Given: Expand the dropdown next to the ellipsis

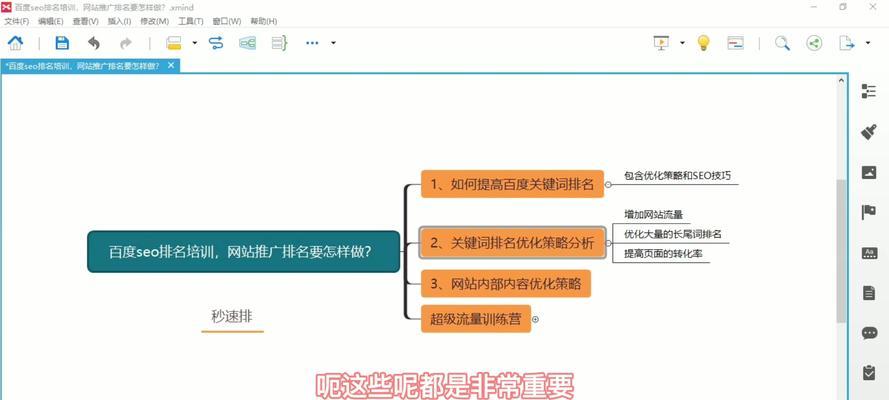Looking at the screenshot, I should (x=333, y=42).
